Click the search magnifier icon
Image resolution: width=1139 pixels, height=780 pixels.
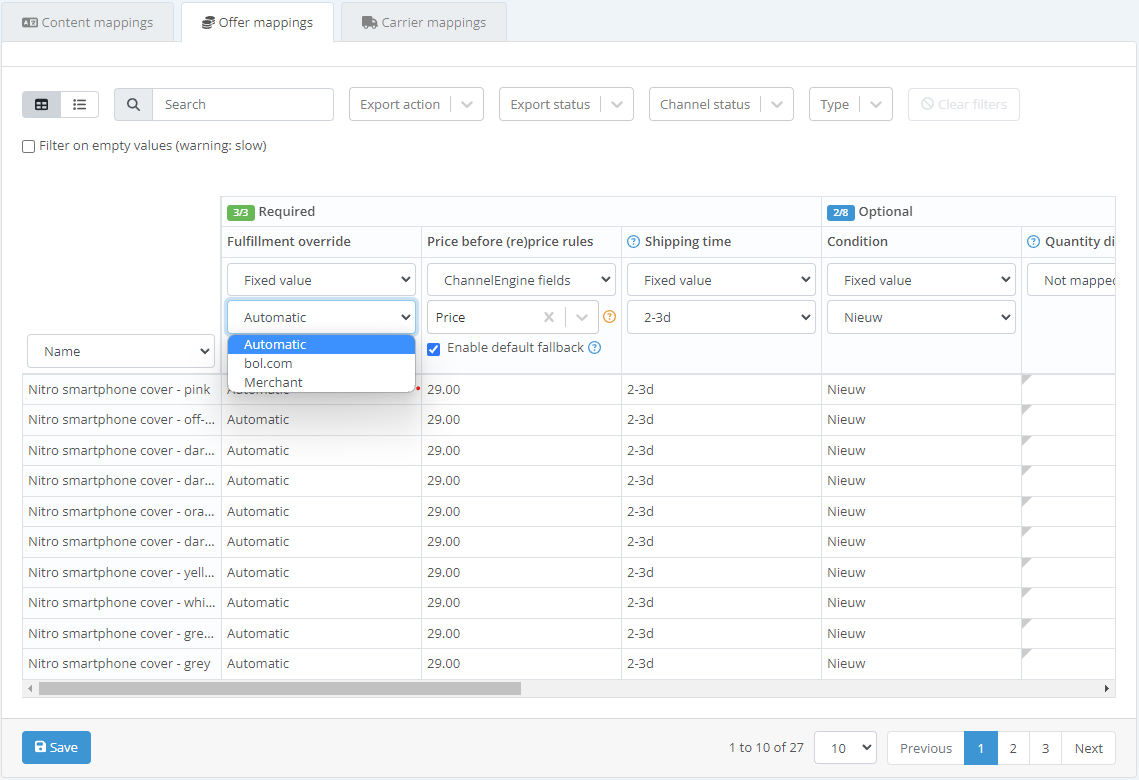click(x=133, y=104)
